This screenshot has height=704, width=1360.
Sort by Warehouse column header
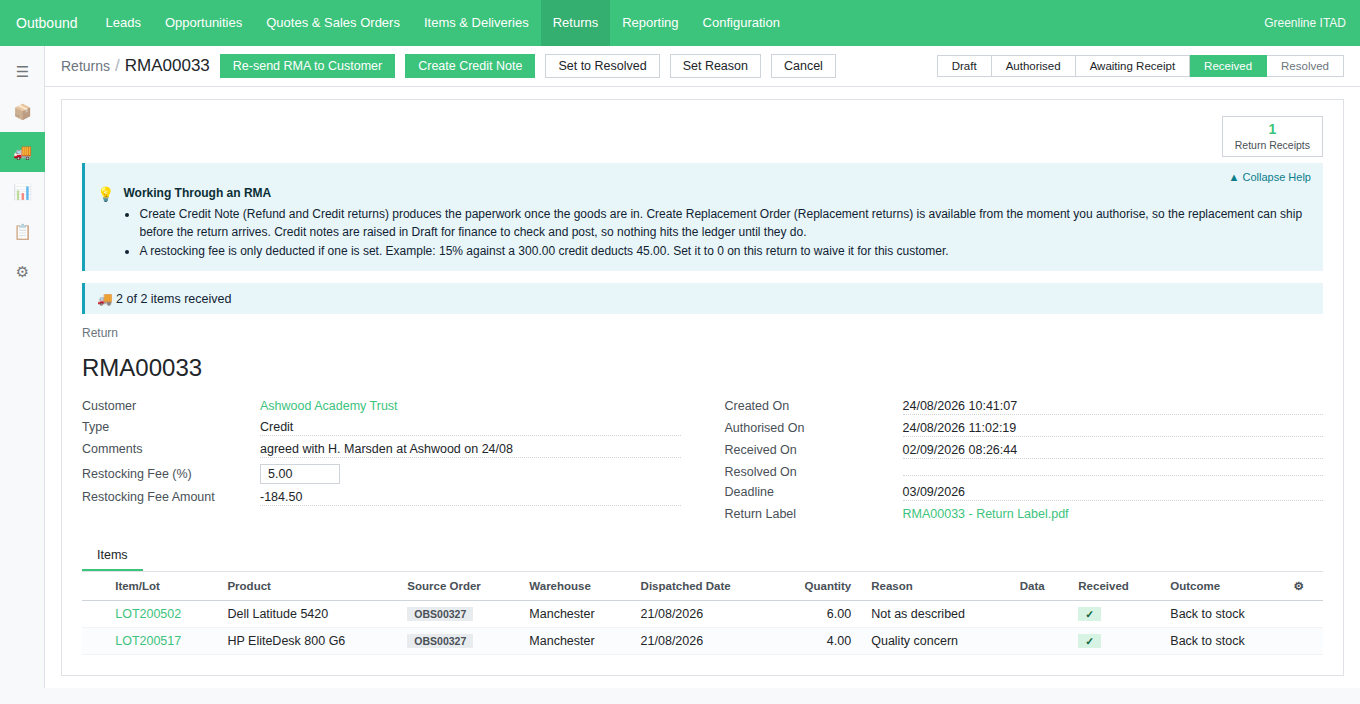pos(560,586)
